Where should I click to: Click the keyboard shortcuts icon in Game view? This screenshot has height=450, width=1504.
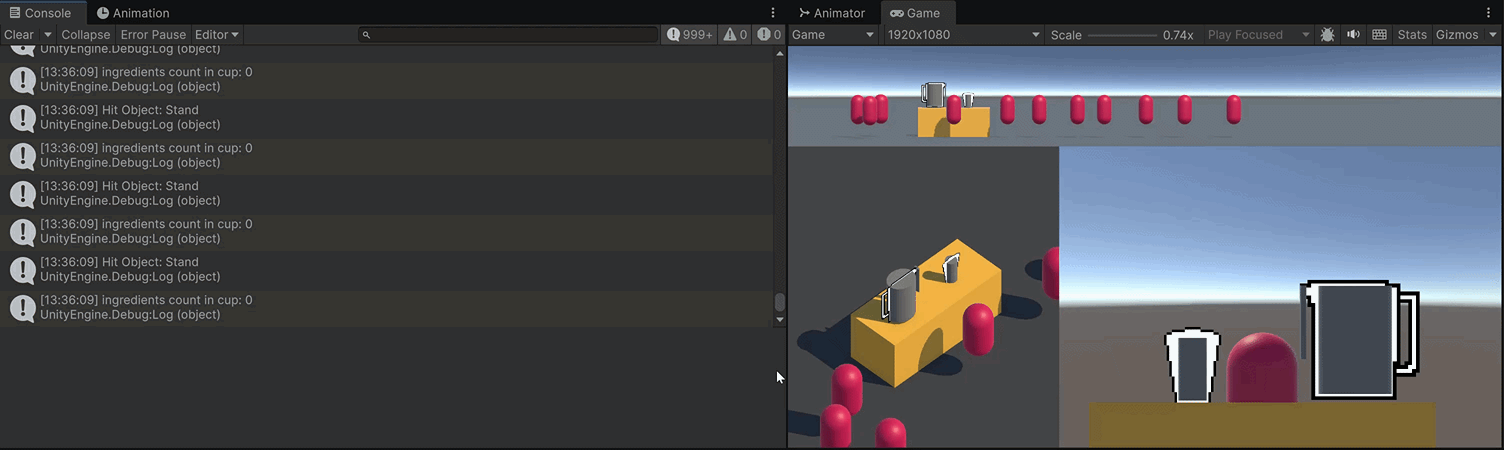click(1379, 34)
